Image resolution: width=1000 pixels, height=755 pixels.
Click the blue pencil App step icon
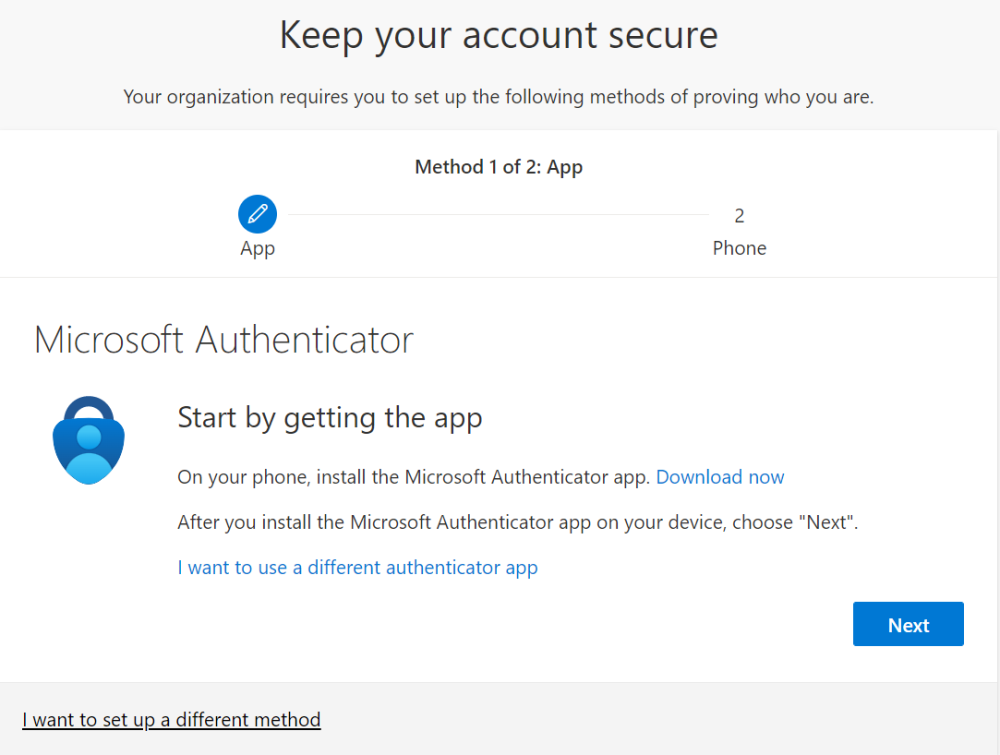pyautogui.click(x=257, y=214)
